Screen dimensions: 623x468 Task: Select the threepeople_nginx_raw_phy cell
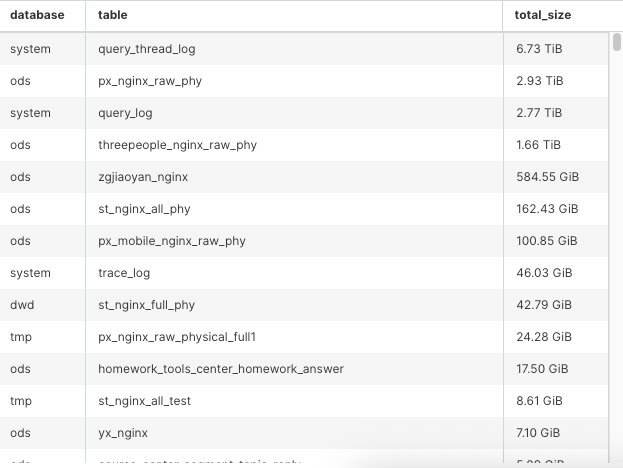point(177,145)
